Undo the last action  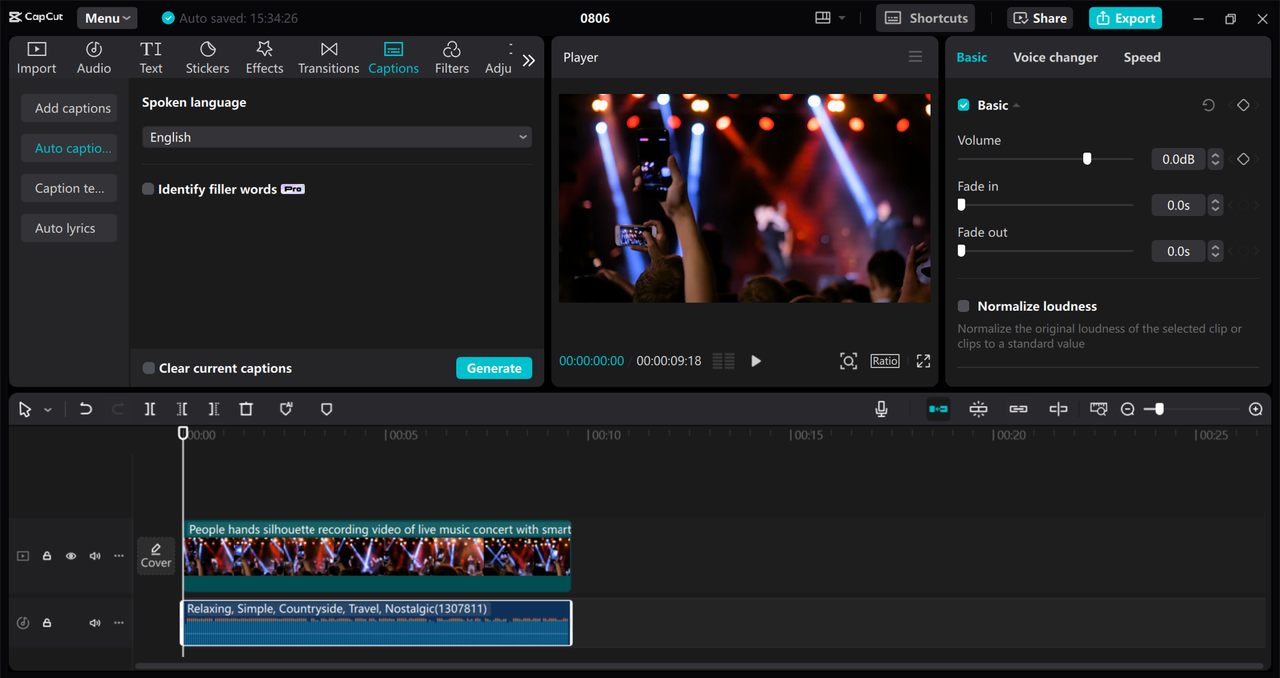coord(86,409)
